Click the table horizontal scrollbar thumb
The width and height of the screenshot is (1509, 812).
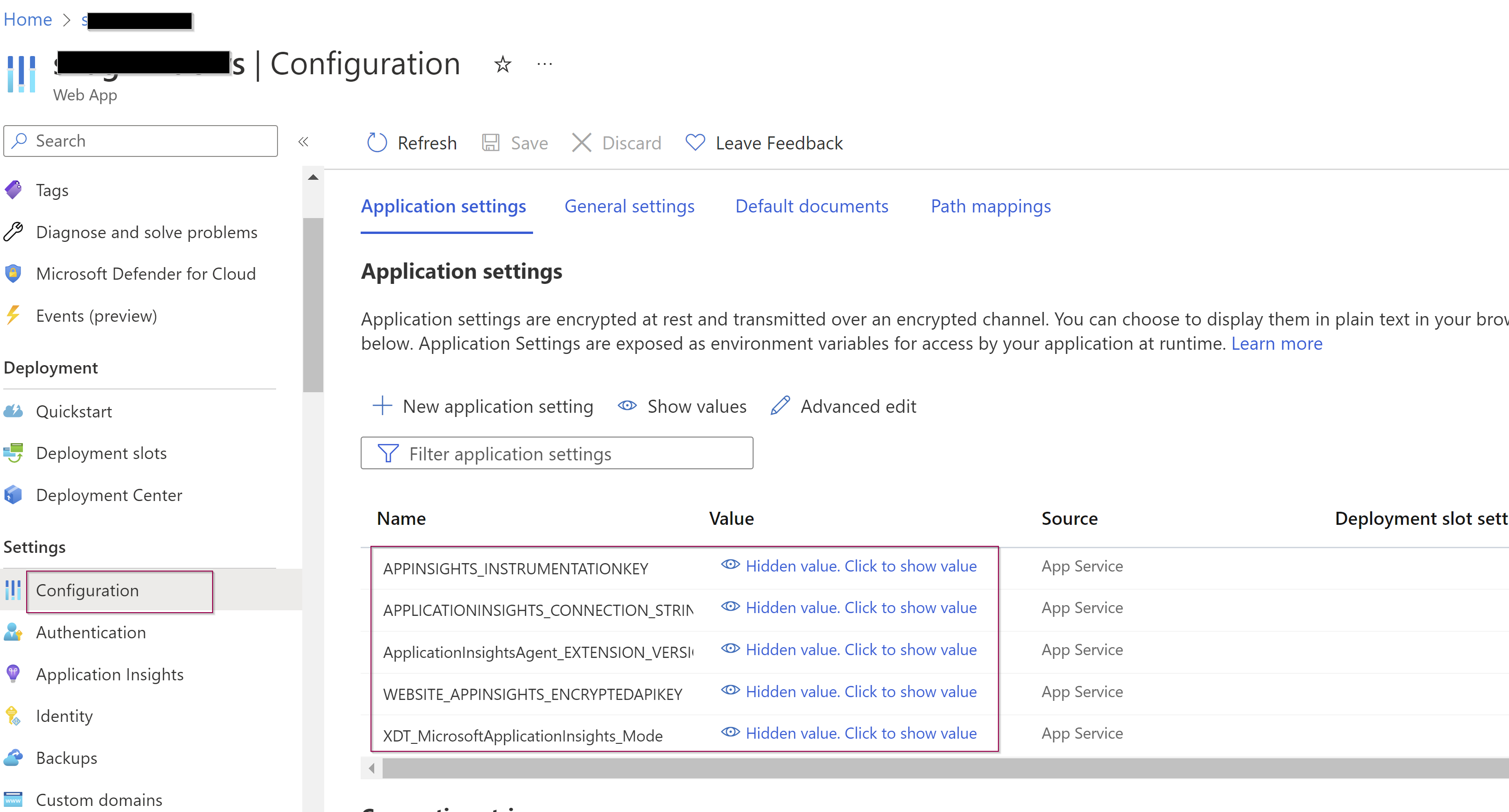tap(946, 768)
